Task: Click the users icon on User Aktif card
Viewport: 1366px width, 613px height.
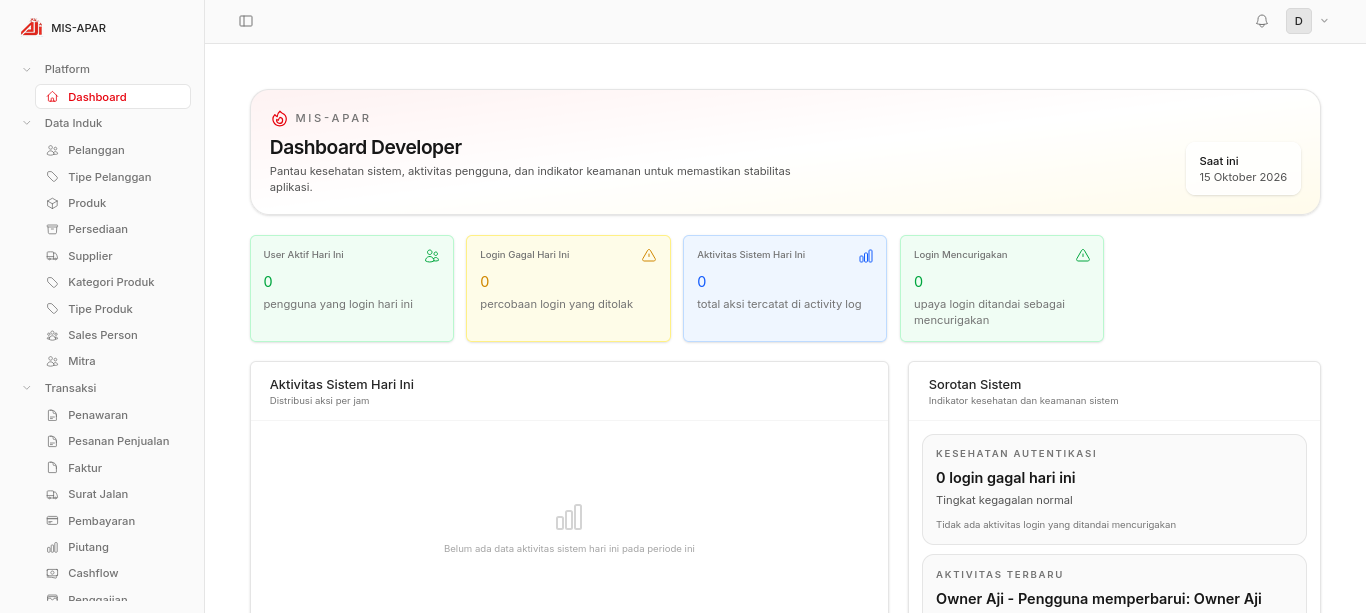Action: [432, 256]
